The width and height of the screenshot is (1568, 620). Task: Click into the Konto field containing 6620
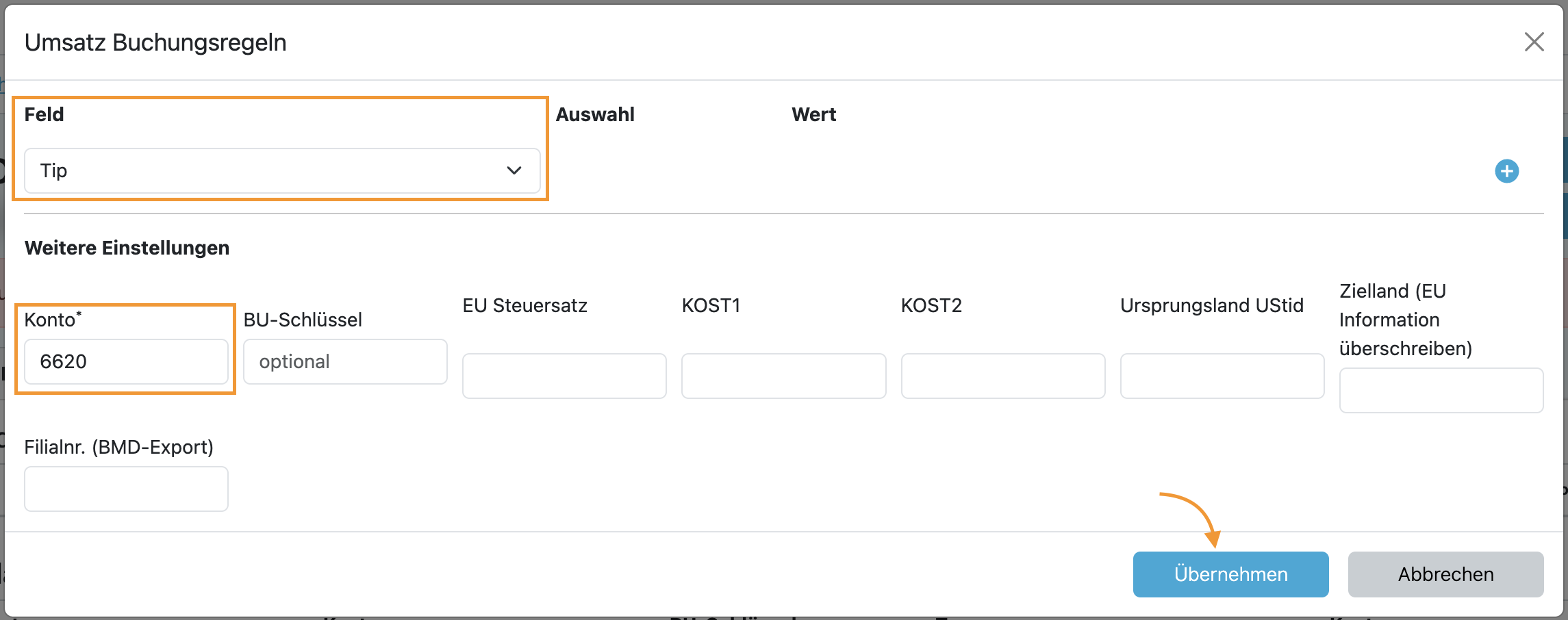(x=126, y=361)
